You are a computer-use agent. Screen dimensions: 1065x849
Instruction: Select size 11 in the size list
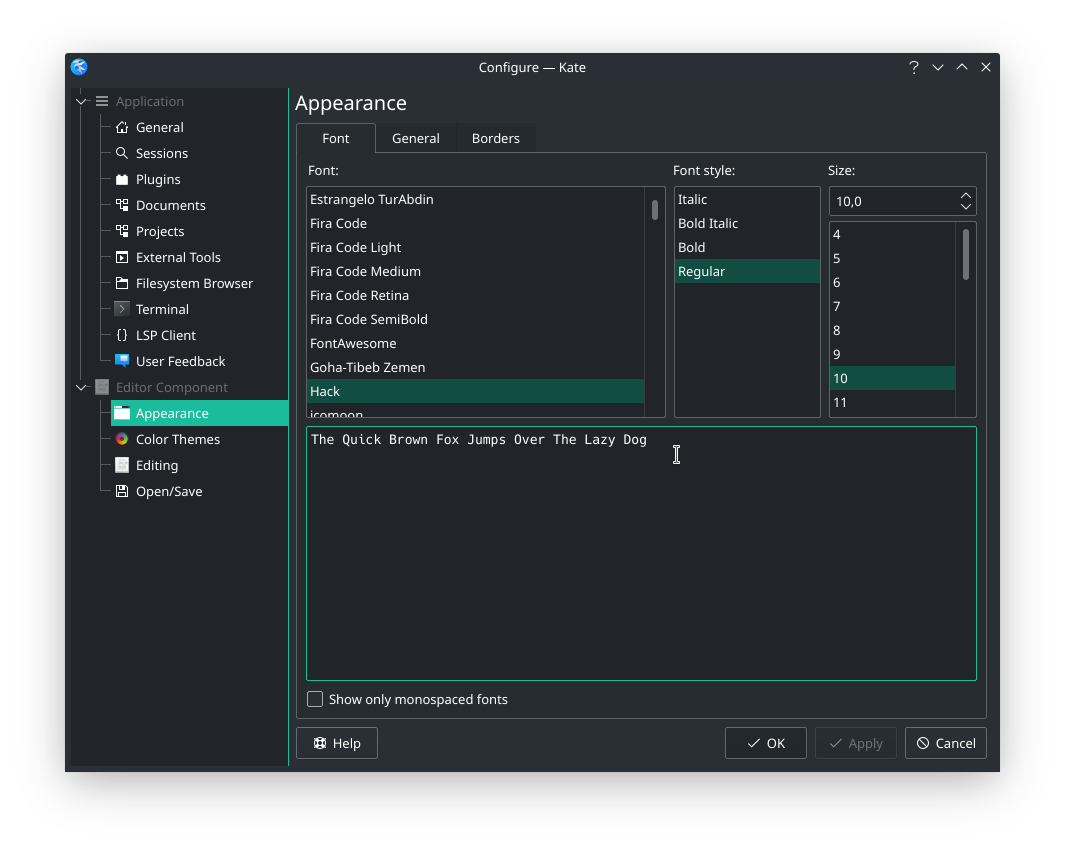tap(892, 402)
